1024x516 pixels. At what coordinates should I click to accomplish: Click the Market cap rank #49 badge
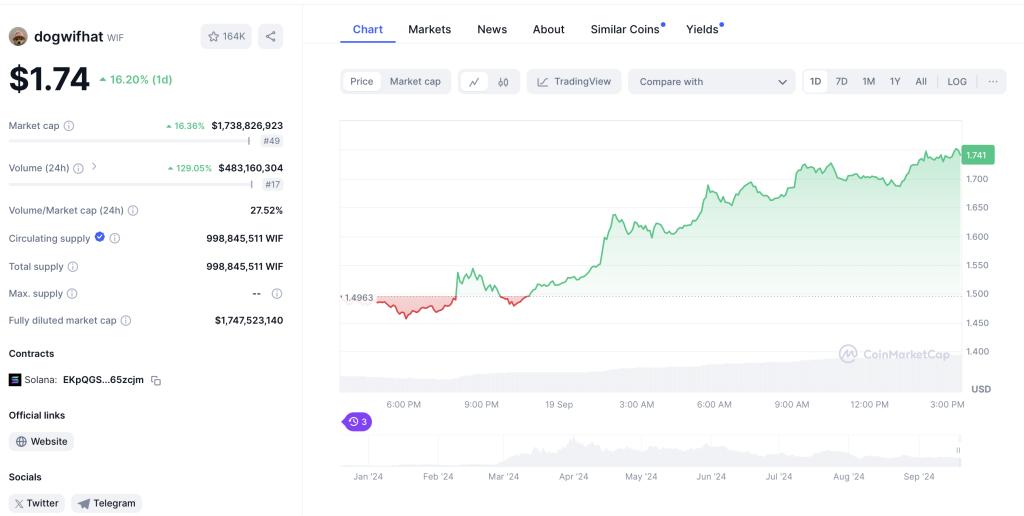(272, 140)
